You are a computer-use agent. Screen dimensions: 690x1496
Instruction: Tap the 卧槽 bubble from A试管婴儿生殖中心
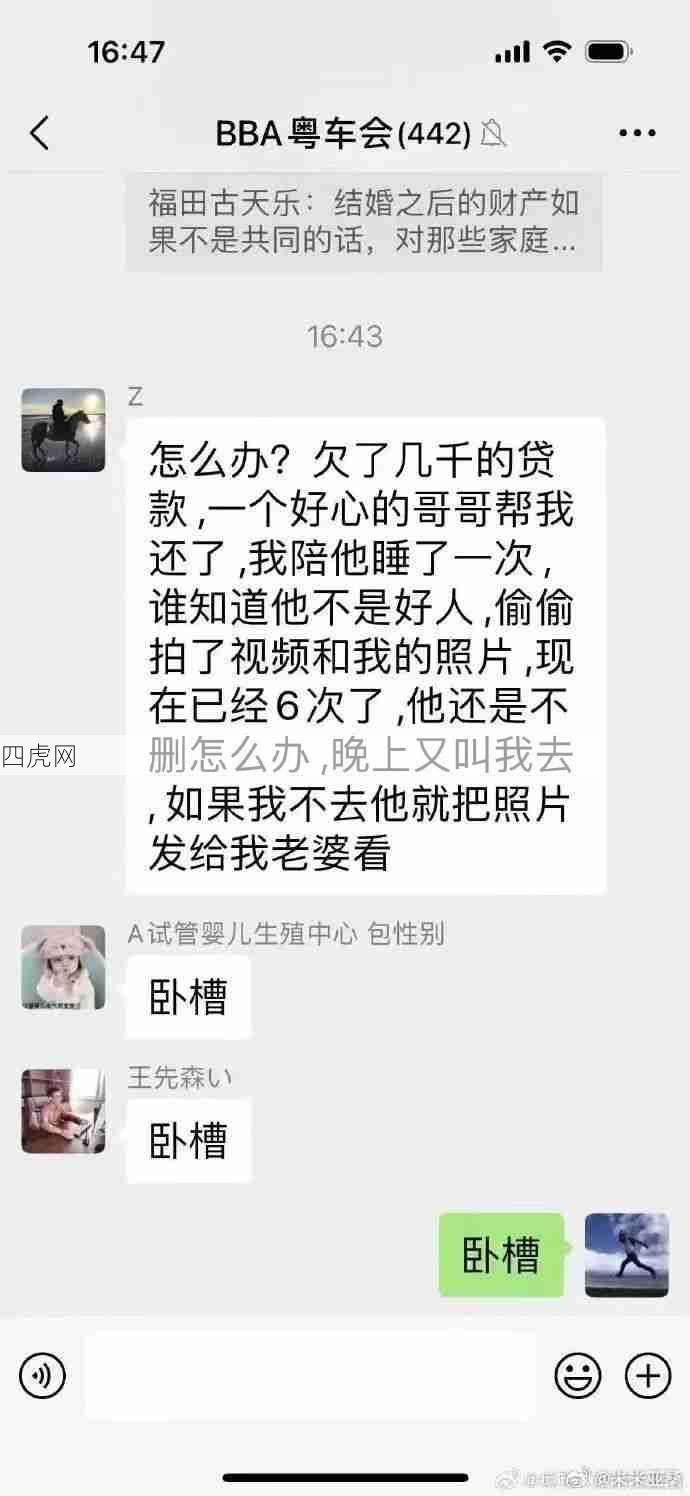point(189,997)
